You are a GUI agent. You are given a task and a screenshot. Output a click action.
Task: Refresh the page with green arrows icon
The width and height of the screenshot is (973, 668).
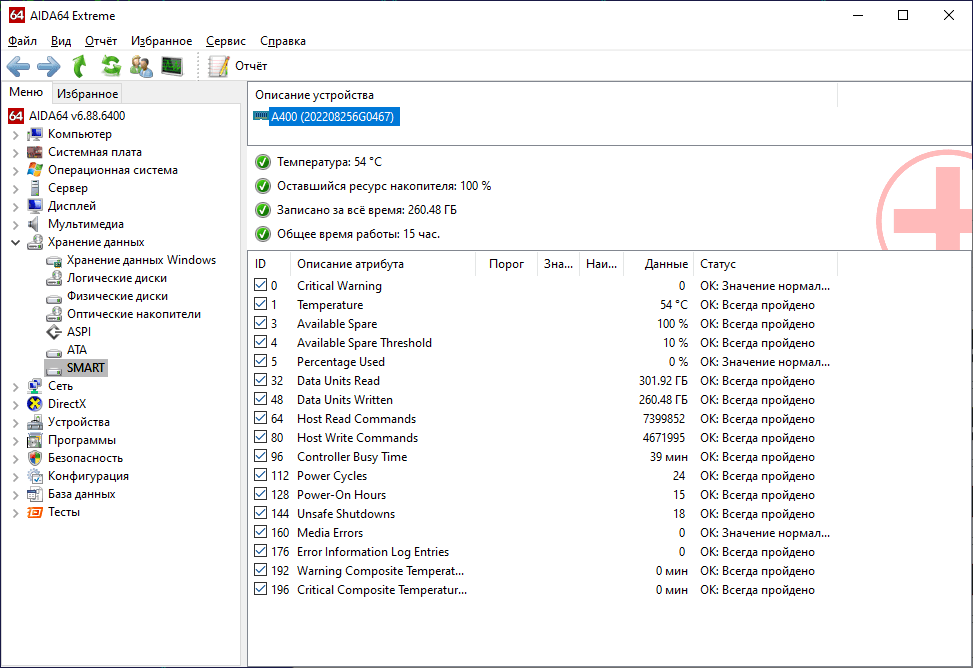(111, 66)
